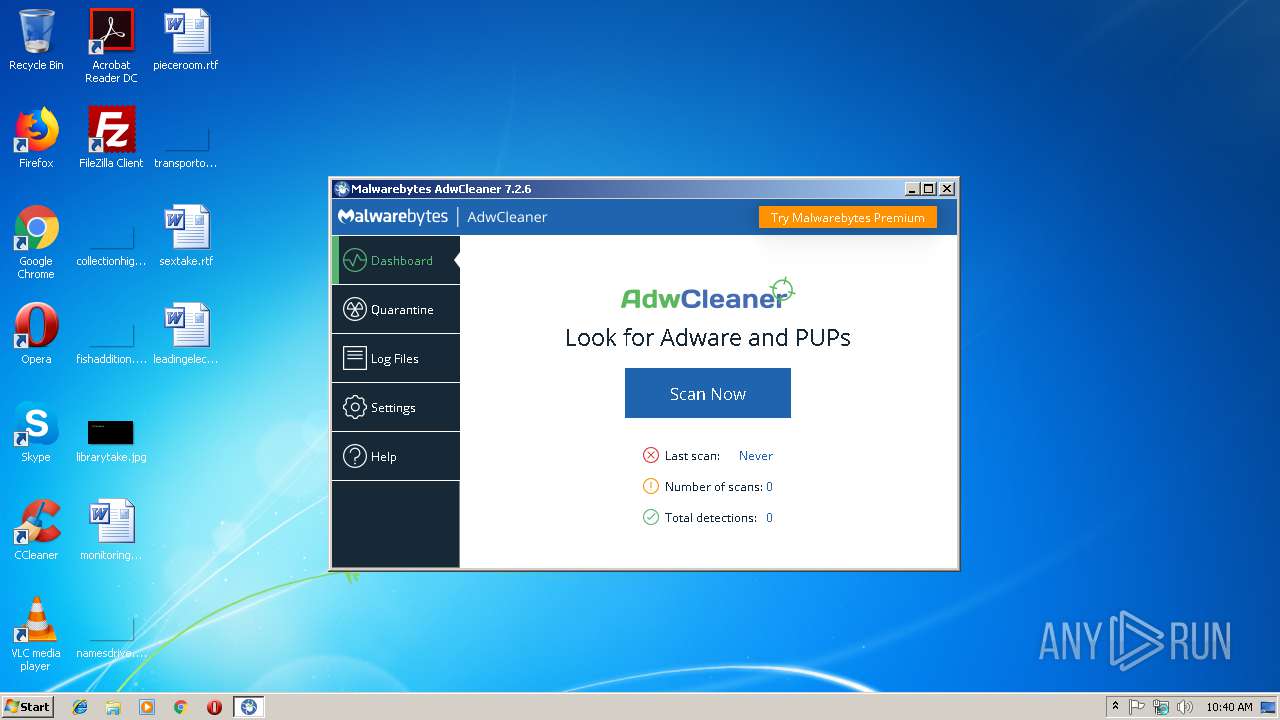The image size is (1280, 720).
Task: Click the Opera icon in taskbar
Action: pyautogui.click(x=214, y=707)
